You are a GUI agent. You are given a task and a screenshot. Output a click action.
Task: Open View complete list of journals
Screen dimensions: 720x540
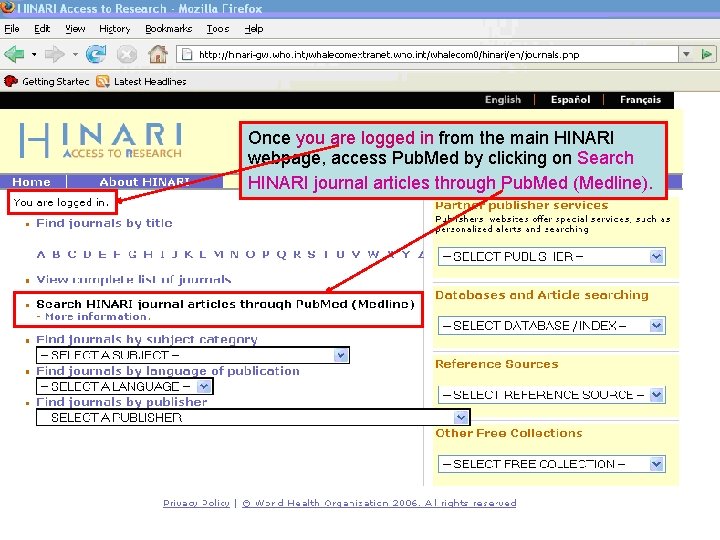tap(134, 279)
